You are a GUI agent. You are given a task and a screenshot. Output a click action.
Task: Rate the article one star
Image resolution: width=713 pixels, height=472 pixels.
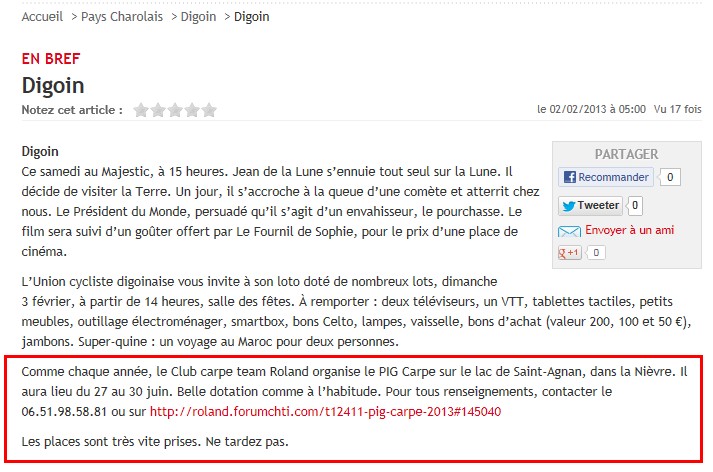pyautogui.click(x=141, y=110)
